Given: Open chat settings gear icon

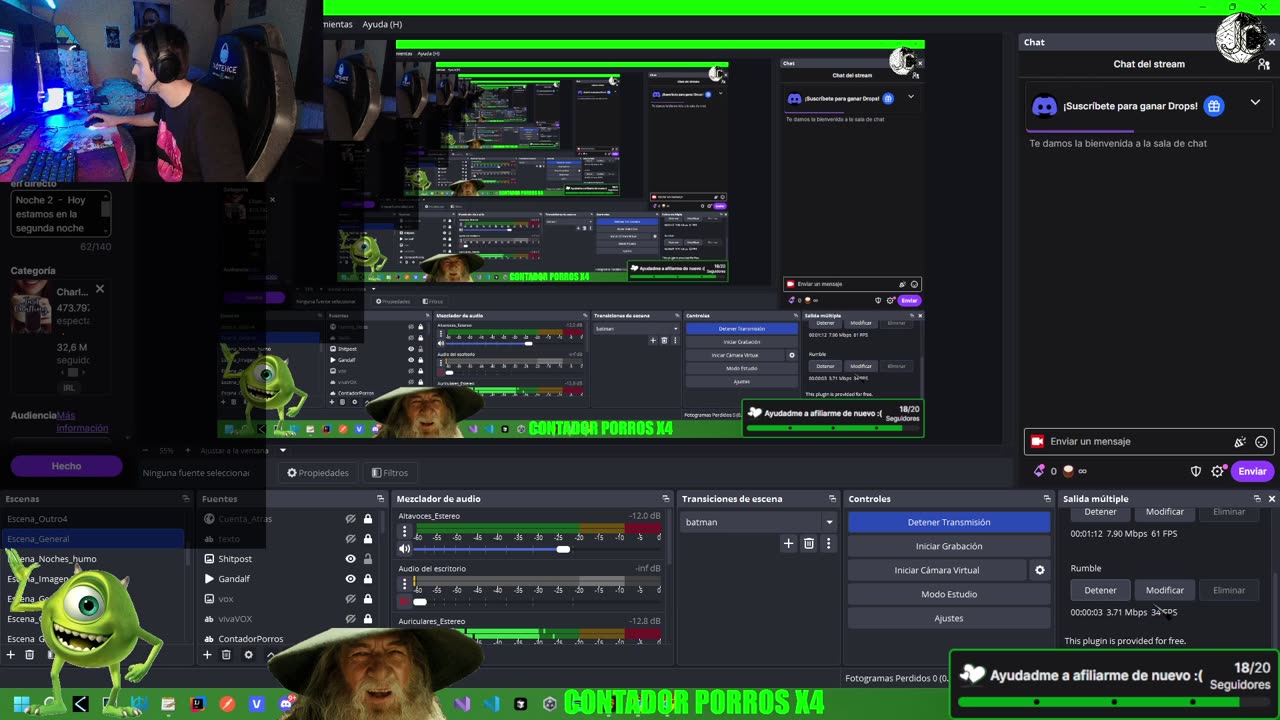Looking at the screenshot, I should coord(1217,471).
